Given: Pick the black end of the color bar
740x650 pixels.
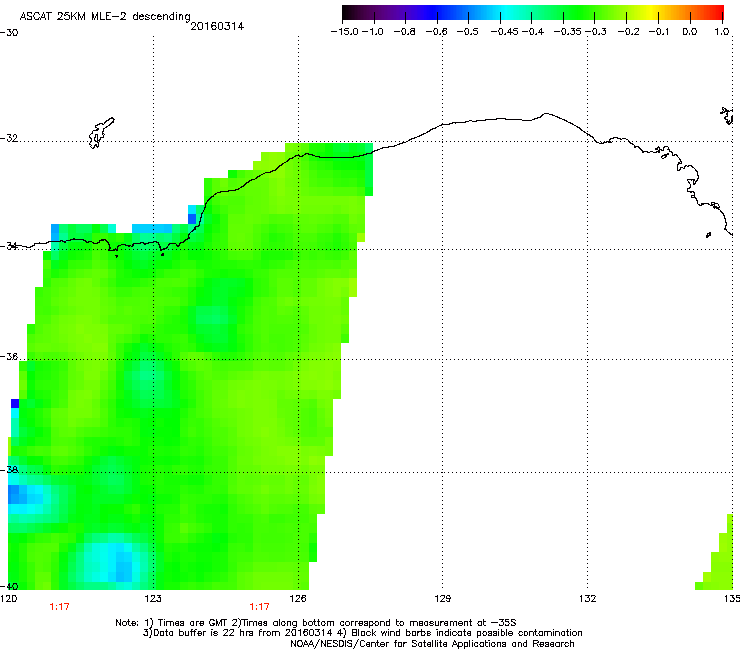Looking at the screenshot, I should click(349, 13).
